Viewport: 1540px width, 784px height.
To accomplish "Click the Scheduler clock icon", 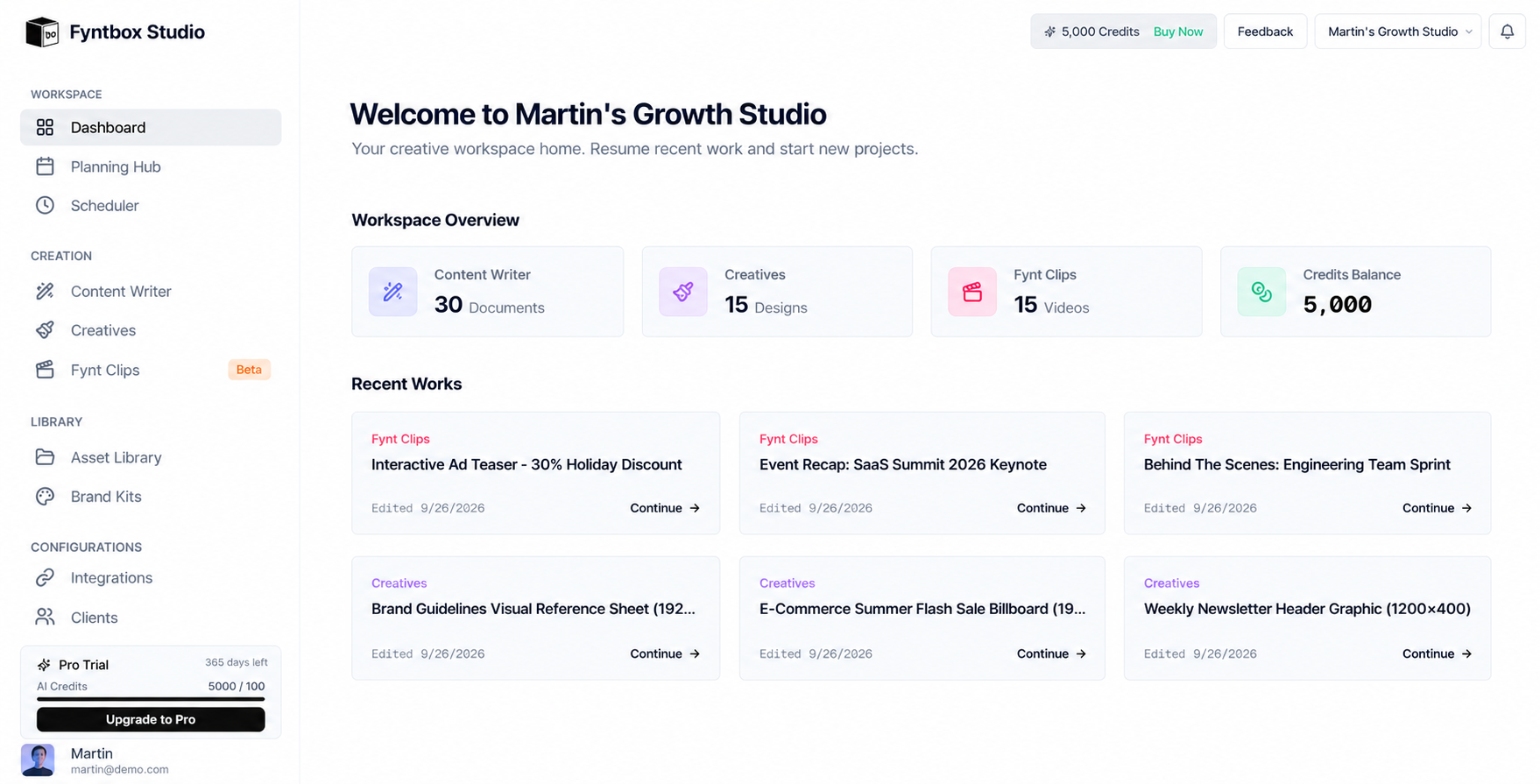I will (x=45, y=205).
